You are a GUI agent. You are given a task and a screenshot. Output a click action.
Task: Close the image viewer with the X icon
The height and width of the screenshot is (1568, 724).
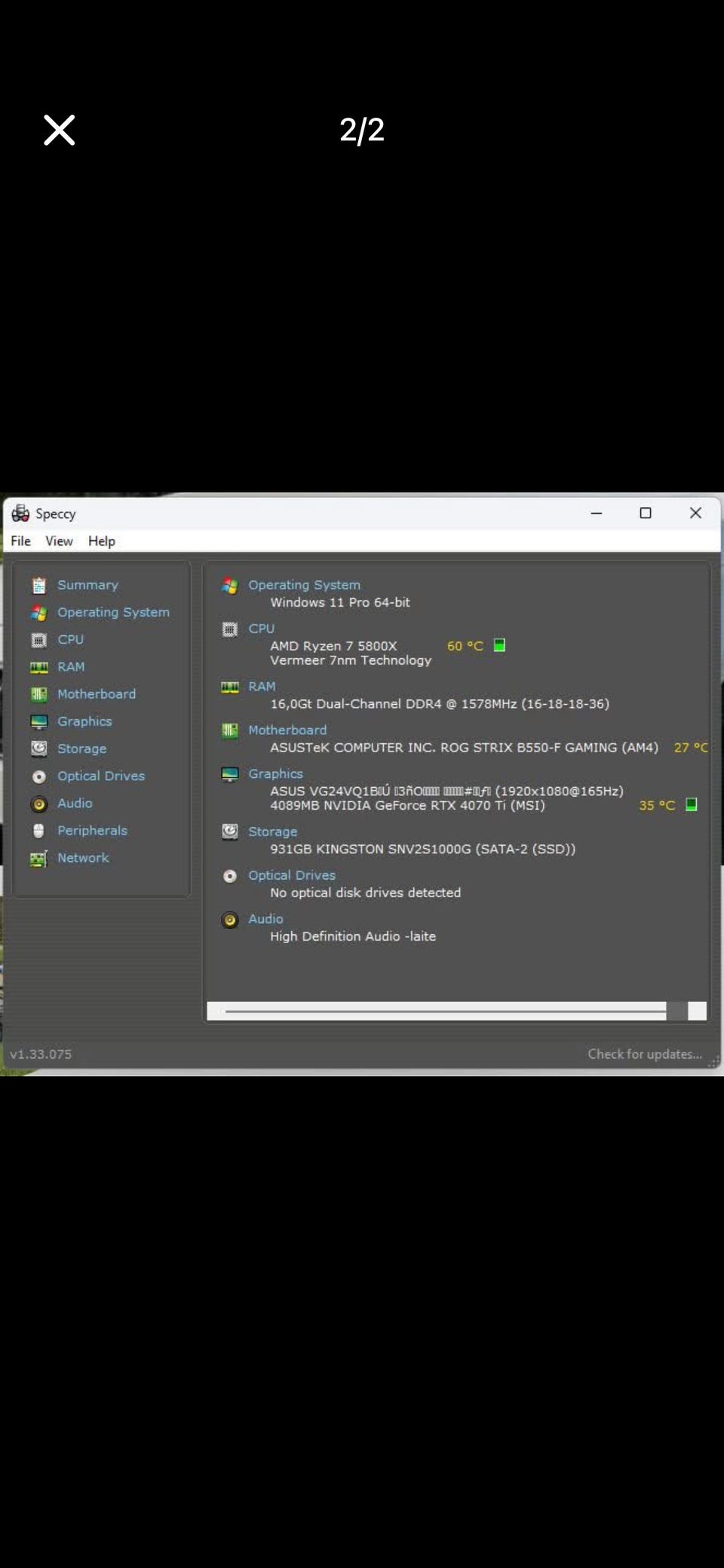[x=59, y=130]
